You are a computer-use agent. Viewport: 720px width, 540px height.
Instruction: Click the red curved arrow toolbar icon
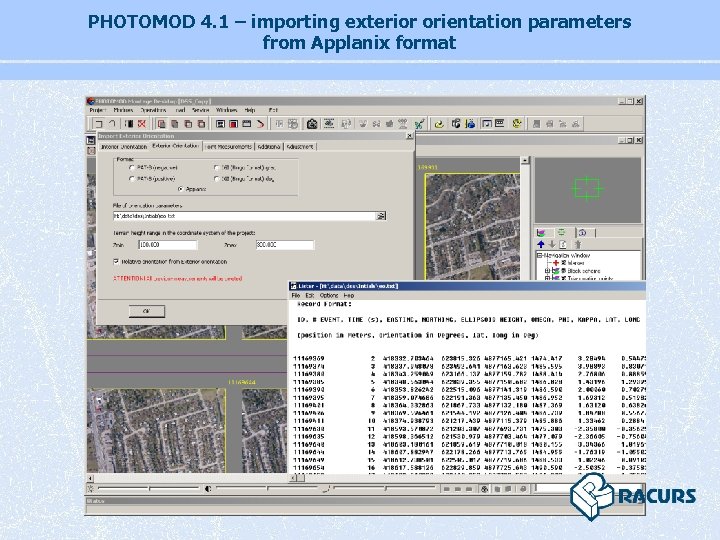coord(260,124)
